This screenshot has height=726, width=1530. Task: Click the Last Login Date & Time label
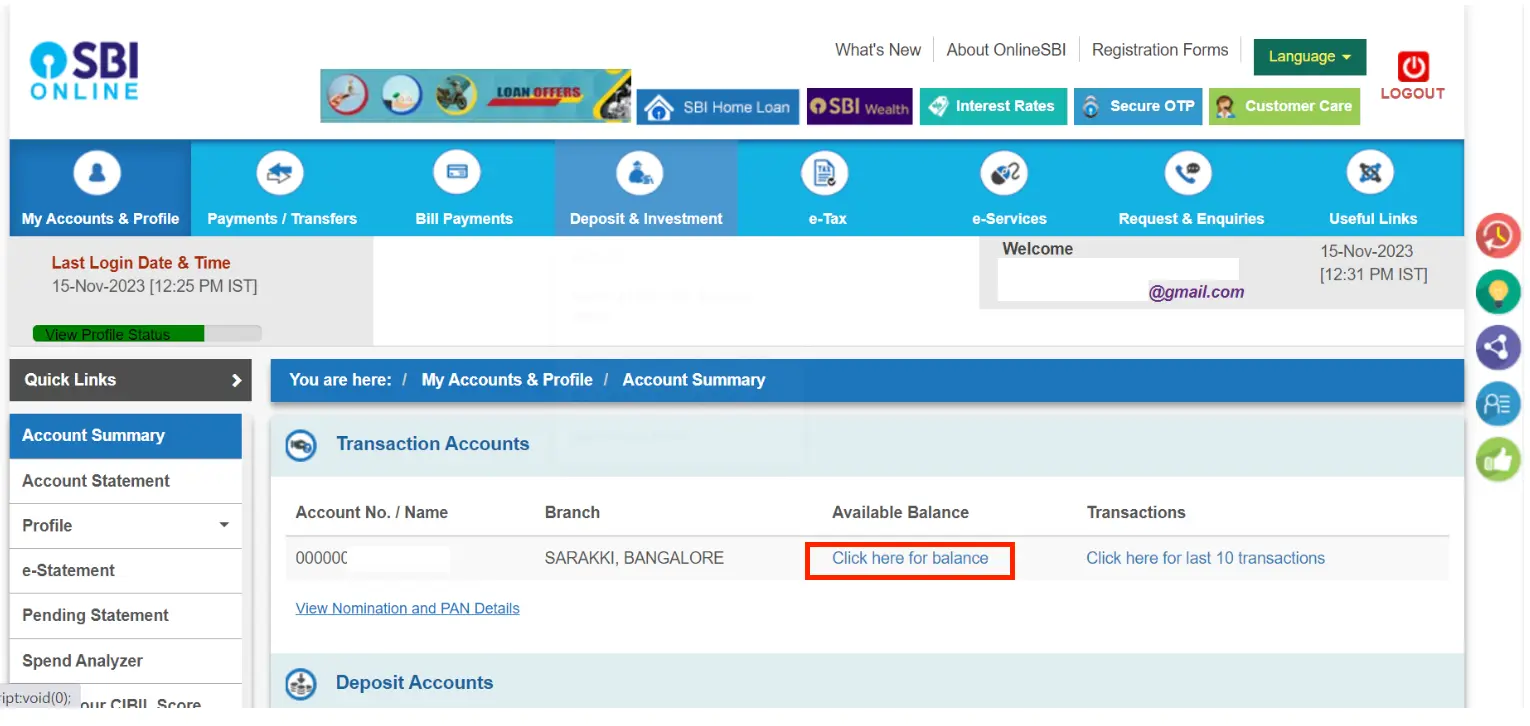[x=141, y=263]
